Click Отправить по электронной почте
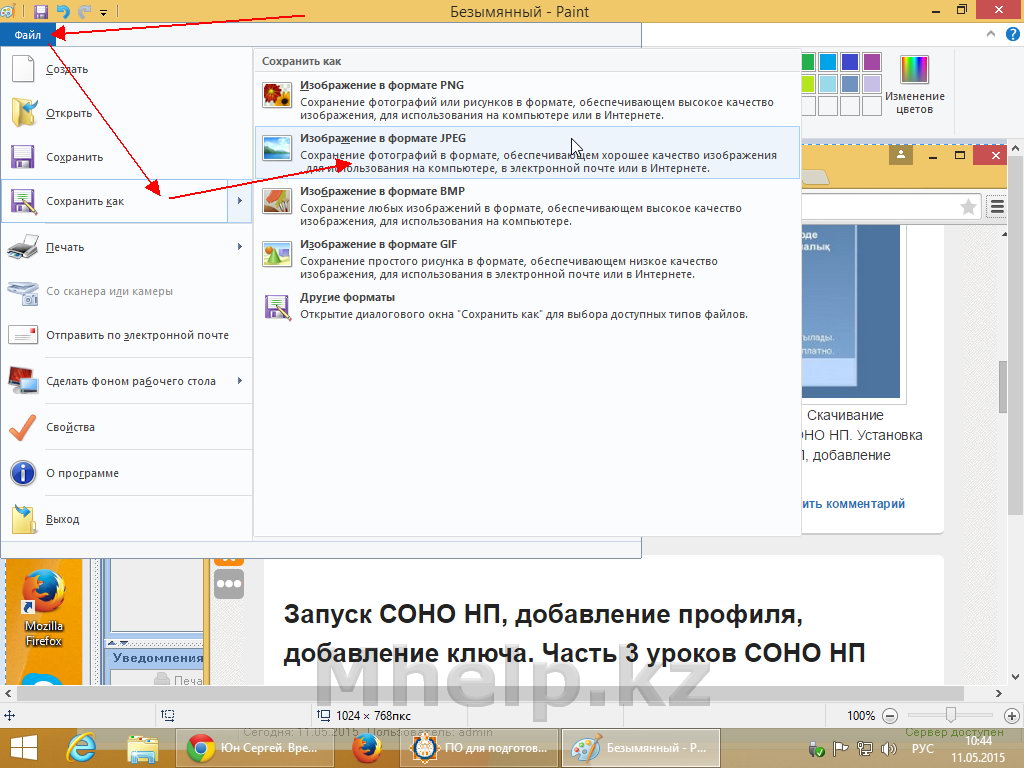1024x768 pixels. [126, 335]
